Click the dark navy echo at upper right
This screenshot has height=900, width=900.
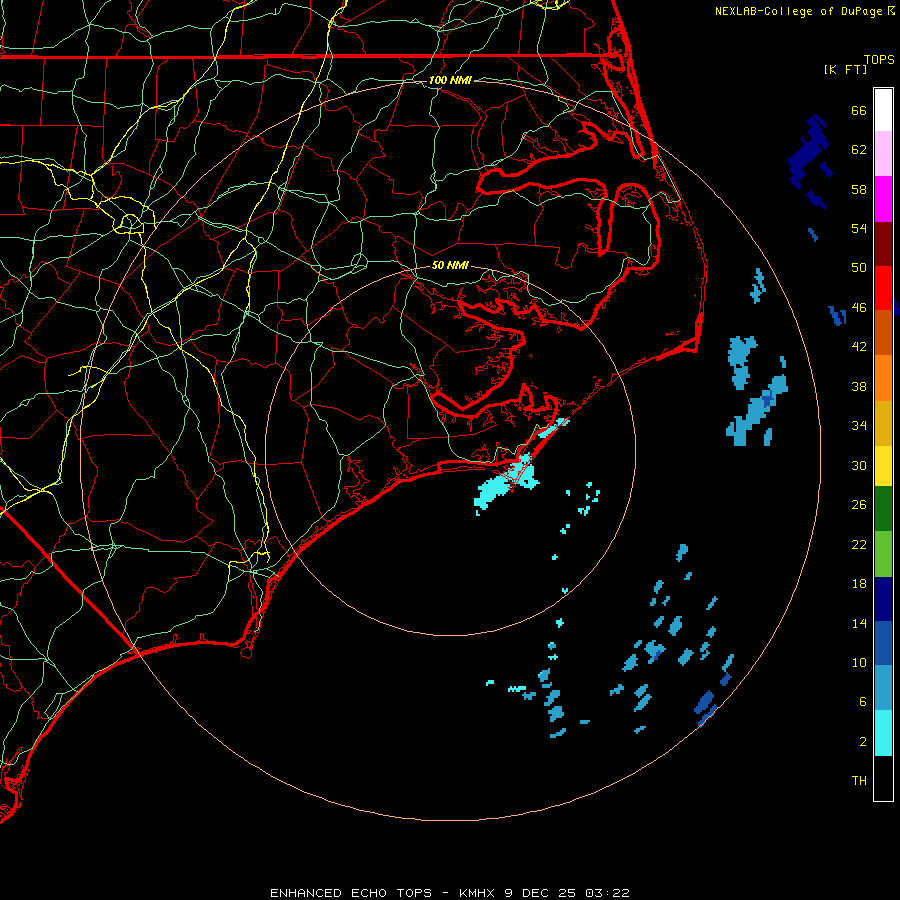coord(810,151)
